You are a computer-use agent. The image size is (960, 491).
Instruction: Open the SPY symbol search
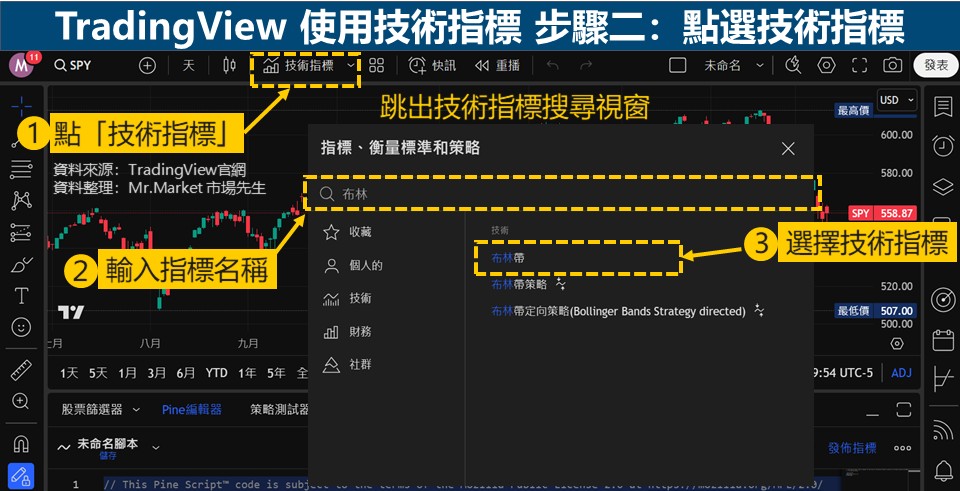pos(72,66)
